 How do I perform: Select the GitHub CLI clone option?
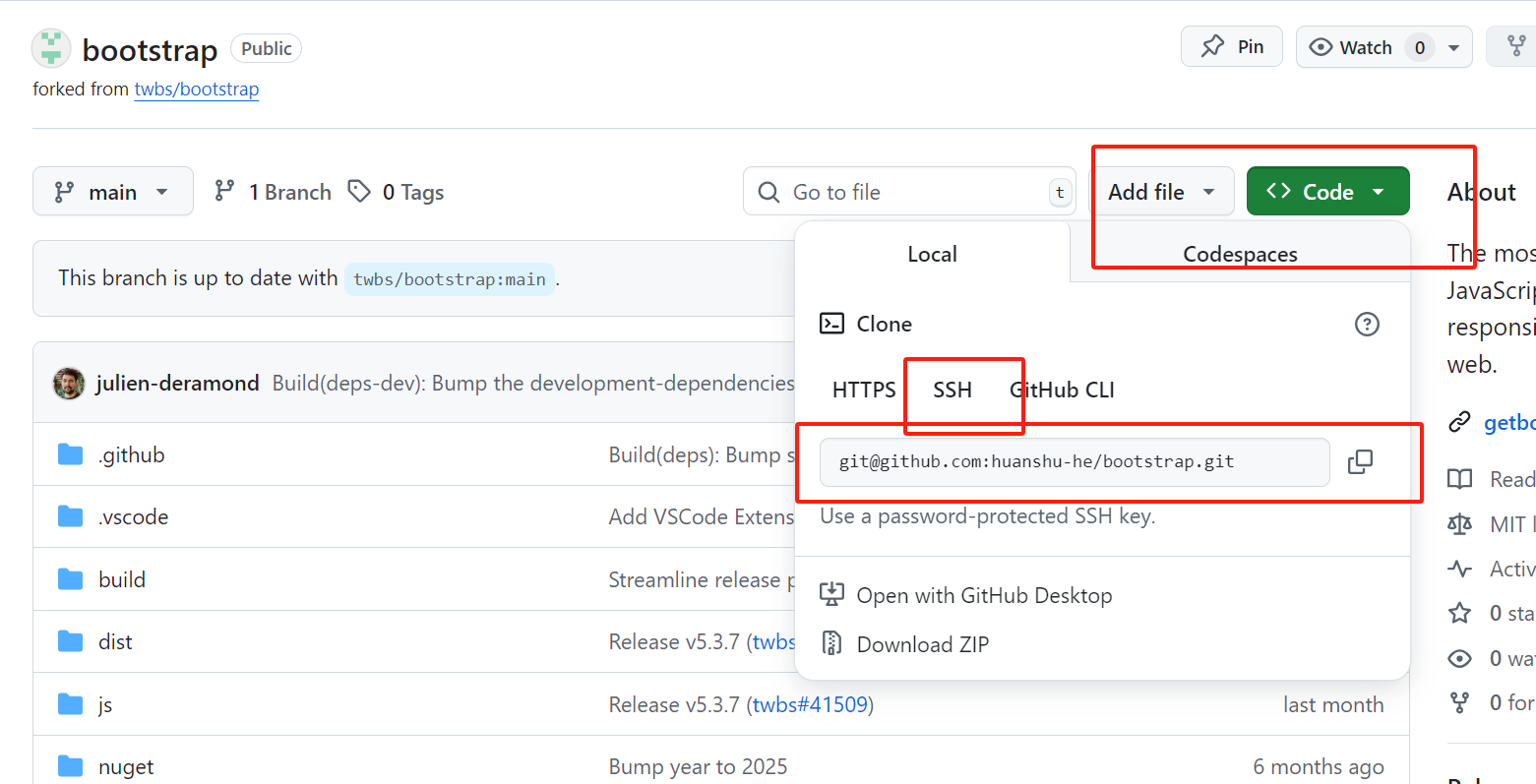1063,390
